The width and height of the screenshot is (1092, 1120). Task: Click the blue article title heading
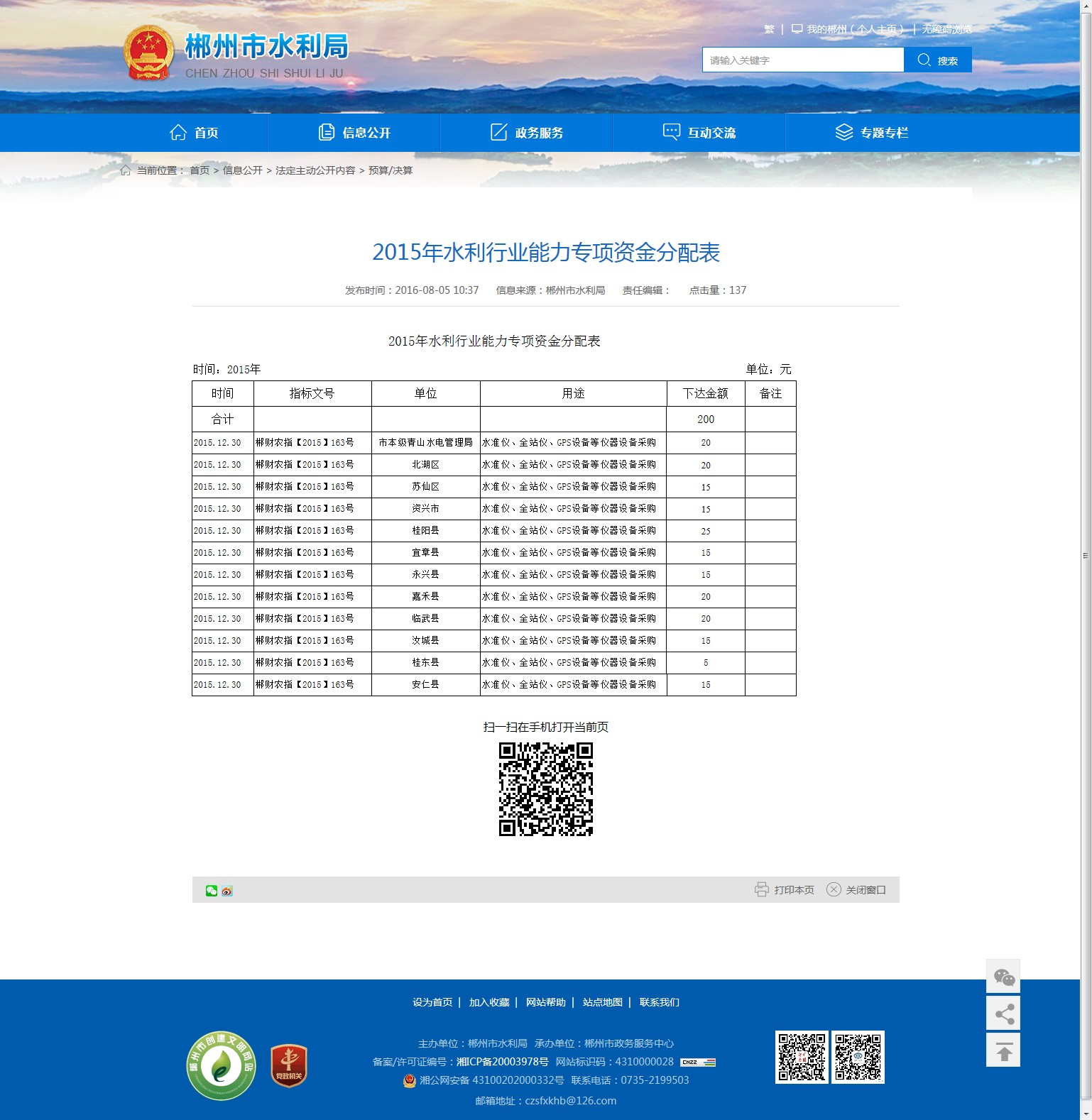click(546, 252)
